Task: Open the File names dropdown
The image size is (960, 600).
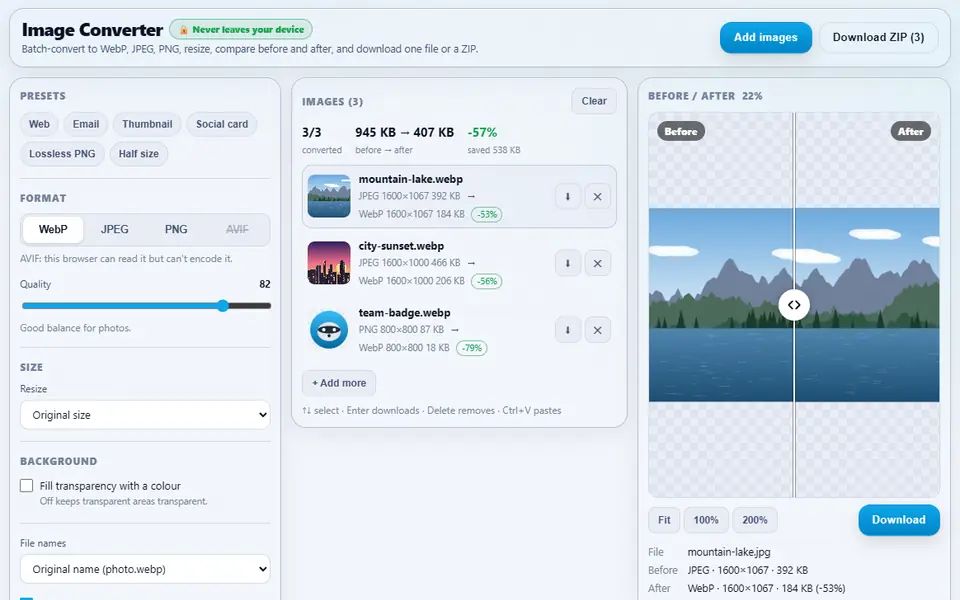Action: pos(145,569)
